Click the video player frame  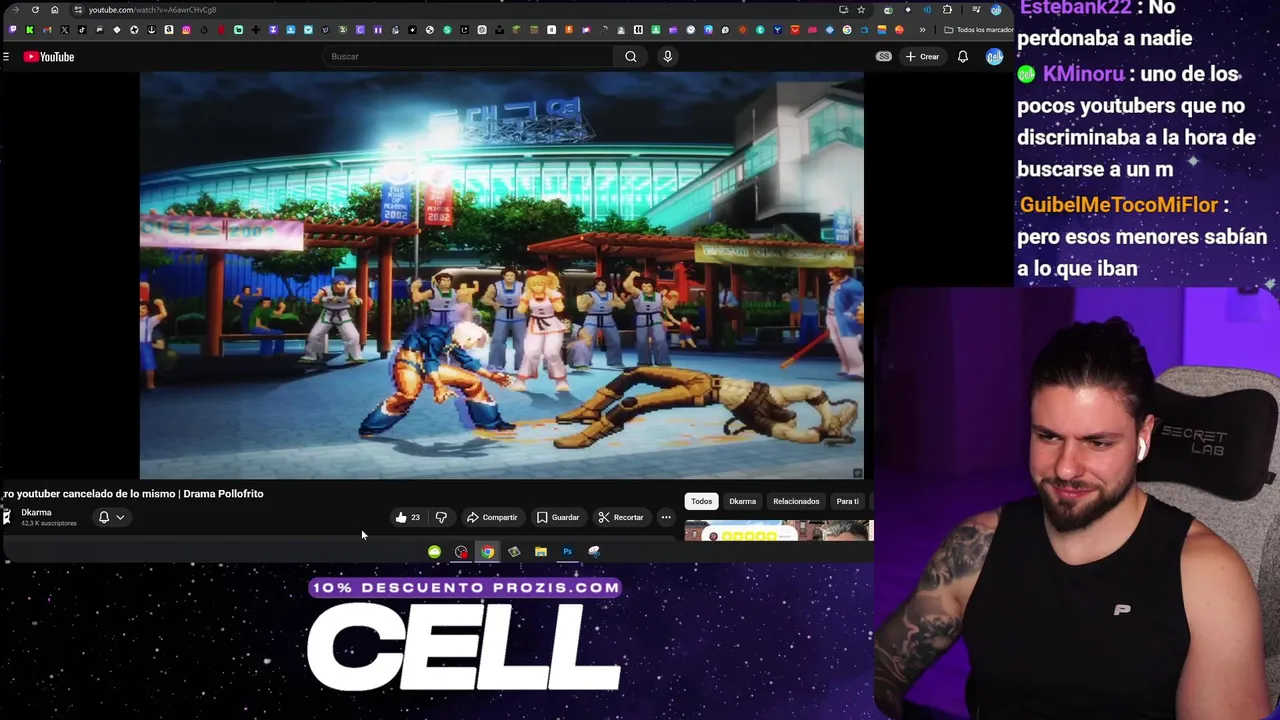pos(501,275)
